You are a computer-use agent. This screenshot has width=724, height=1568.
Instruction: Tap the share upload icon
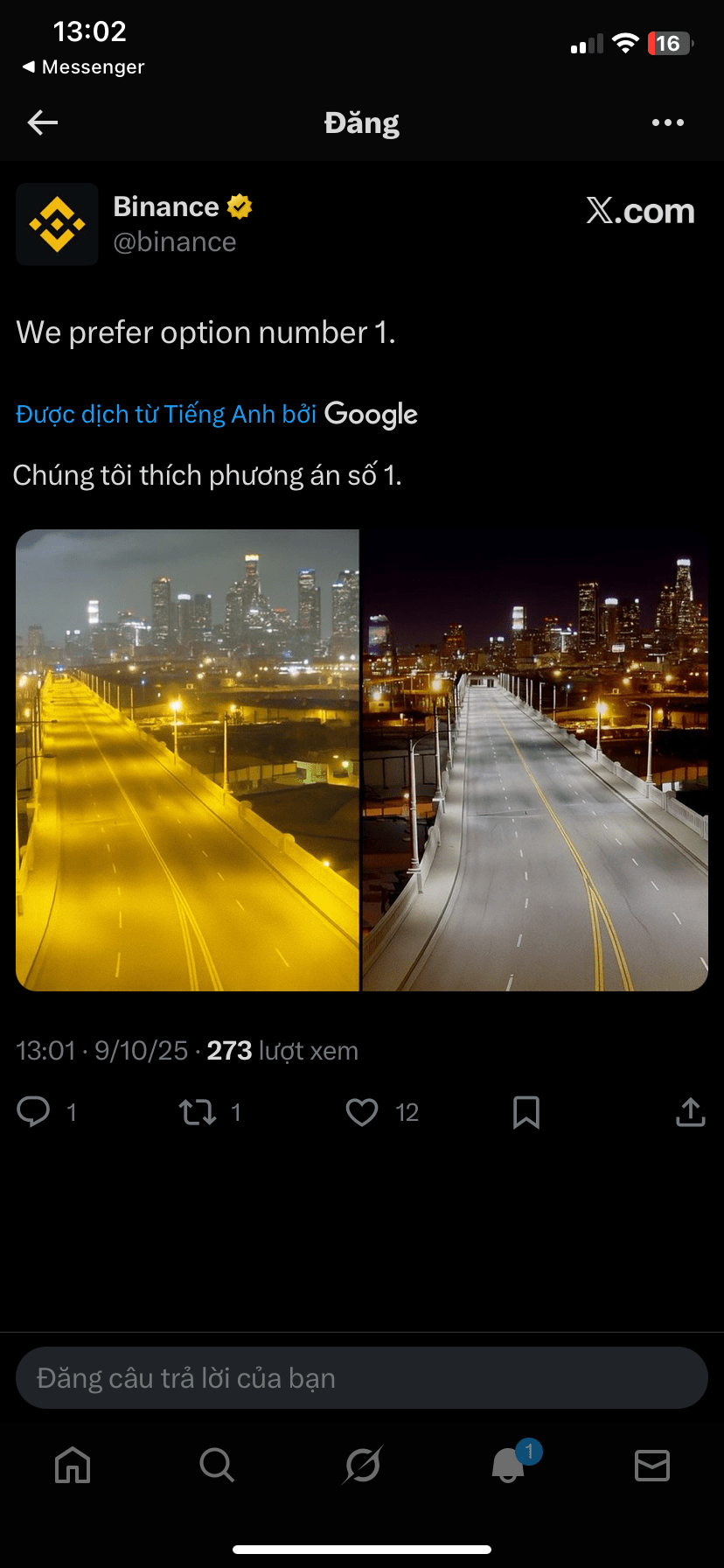click(x=690, y=1111)
